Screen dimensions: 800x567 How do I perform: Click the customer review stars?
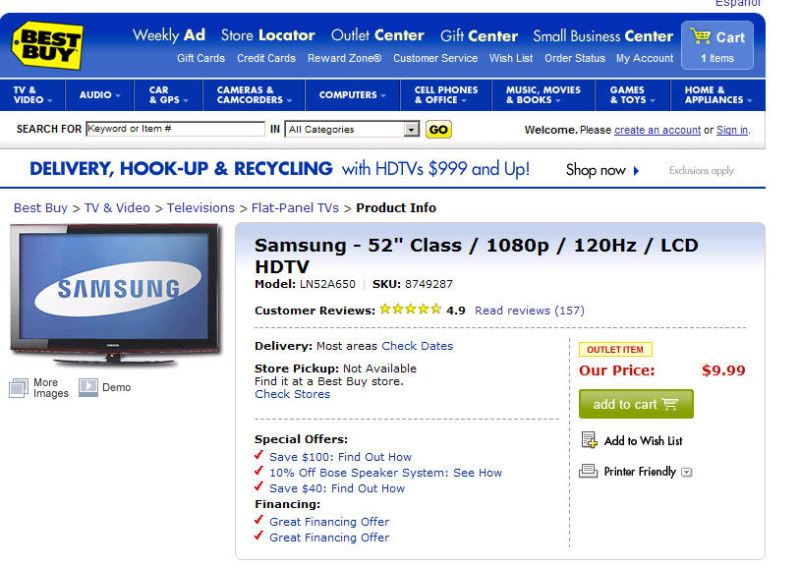pyautogui.click(x=410, y=310)
